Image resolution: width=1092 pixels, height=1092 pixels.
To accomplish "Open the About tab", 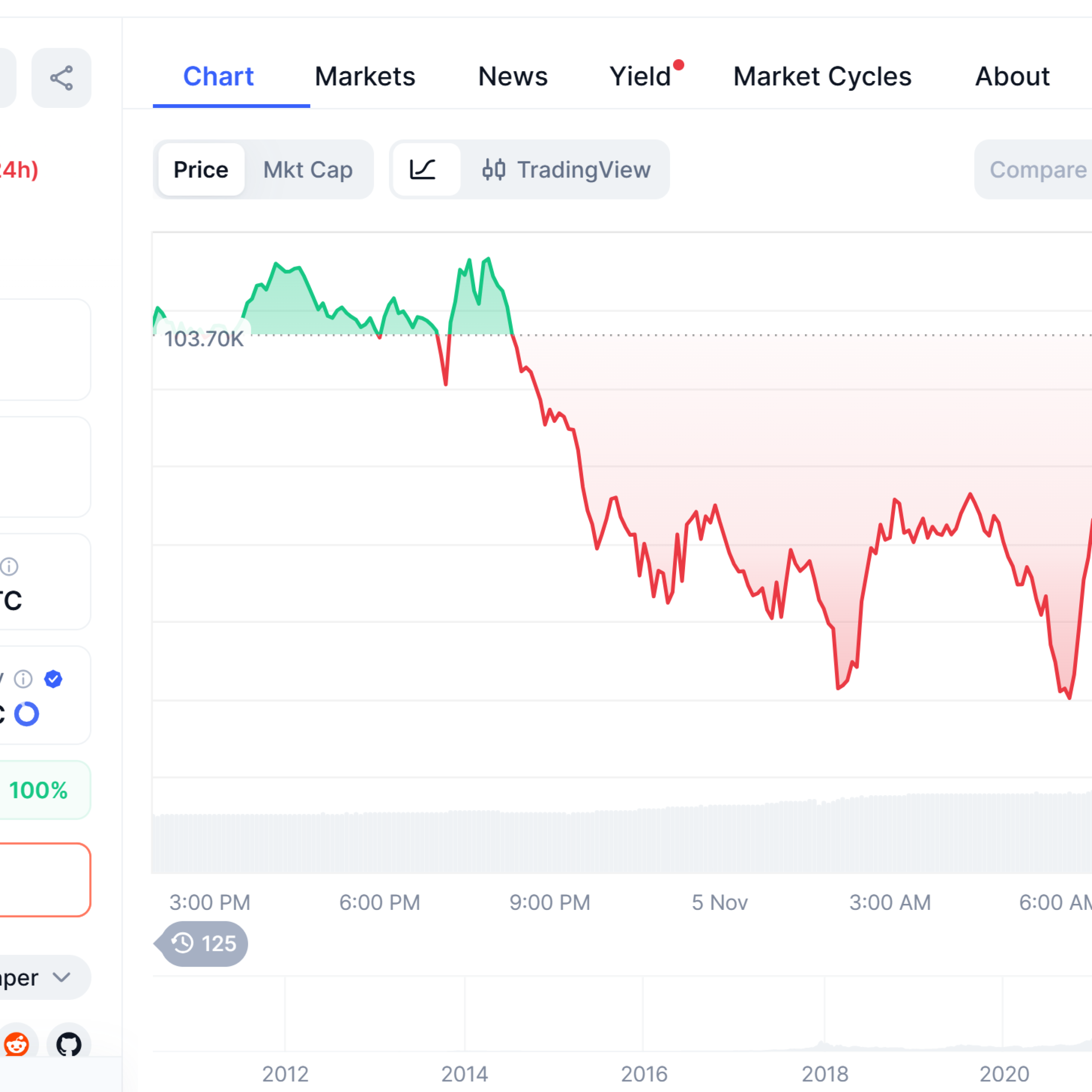I will pos(1012,77).
